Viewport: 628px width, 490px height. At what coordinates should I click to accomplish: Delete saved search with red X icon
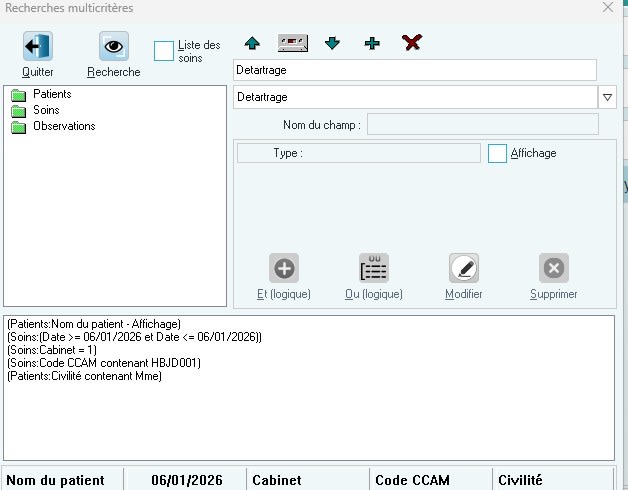coord(411,43)
